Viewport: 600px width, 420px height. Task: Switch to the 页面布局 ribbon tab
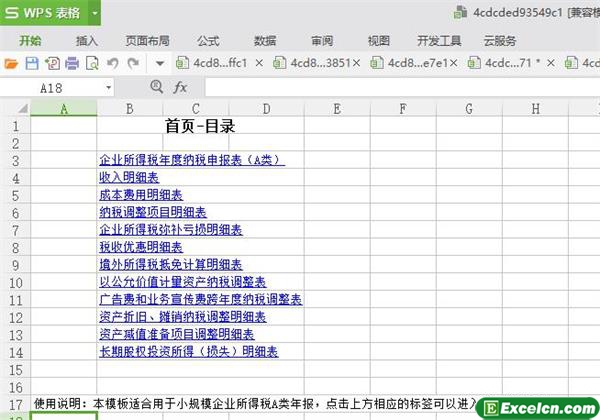point(147,41)
